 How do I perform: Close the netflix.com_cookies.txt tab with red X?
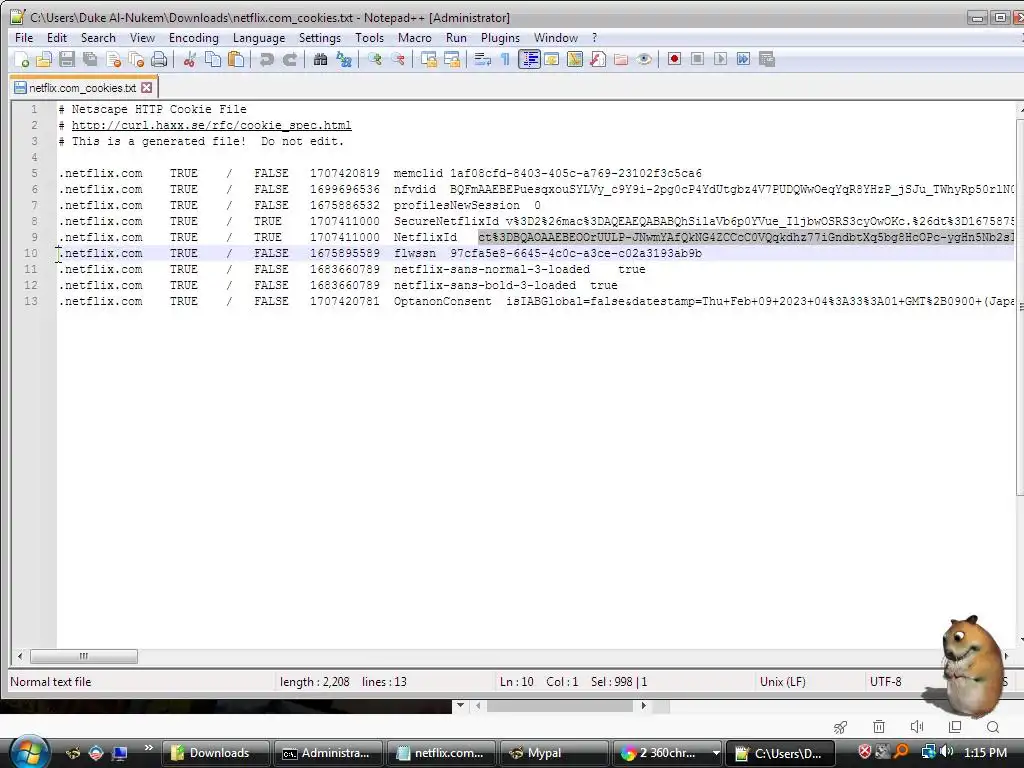click(x=146, y=88)
